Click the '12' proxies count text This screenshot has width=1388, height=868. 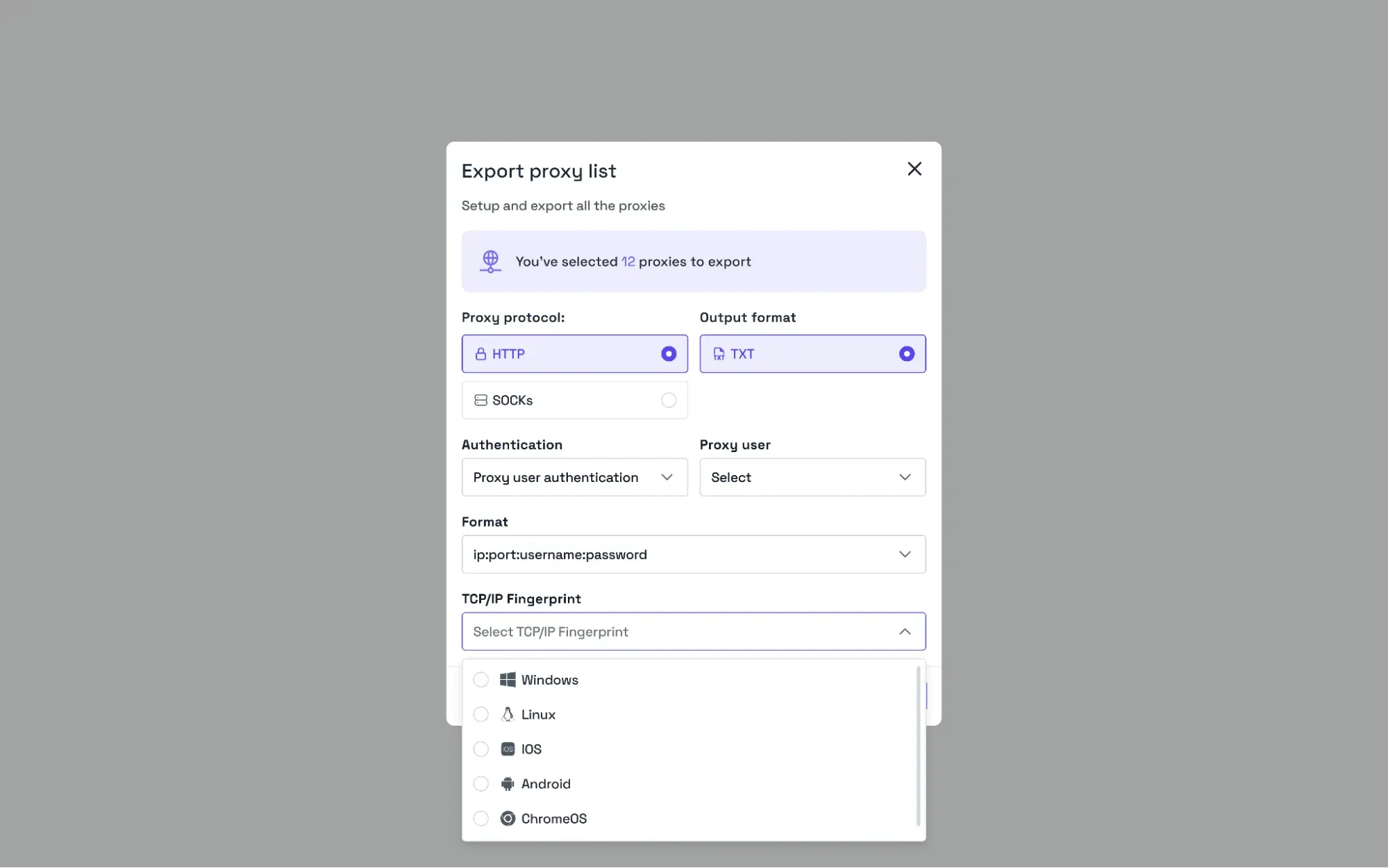tap(628, 262)
